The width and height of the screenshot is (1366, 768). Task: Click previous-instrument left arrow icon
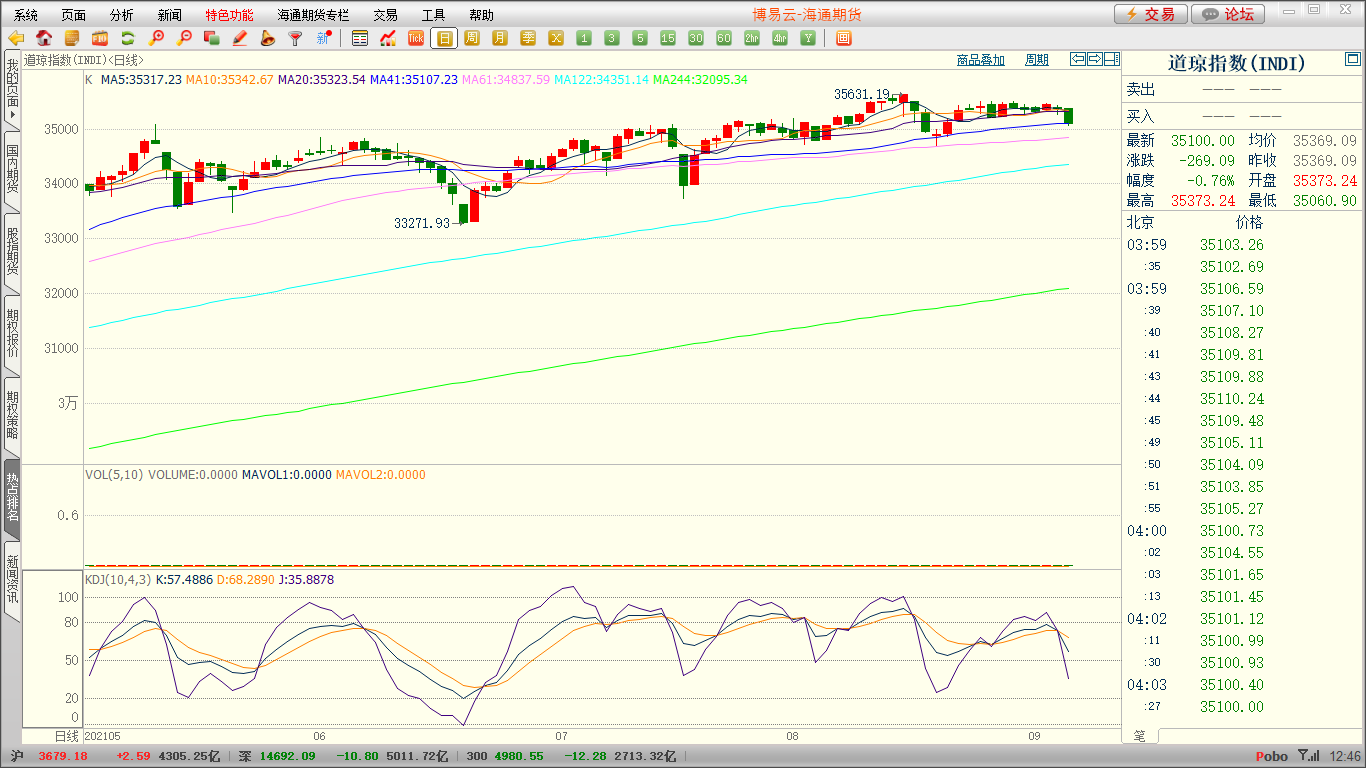pyautogui.click(x=1078, y=59)
